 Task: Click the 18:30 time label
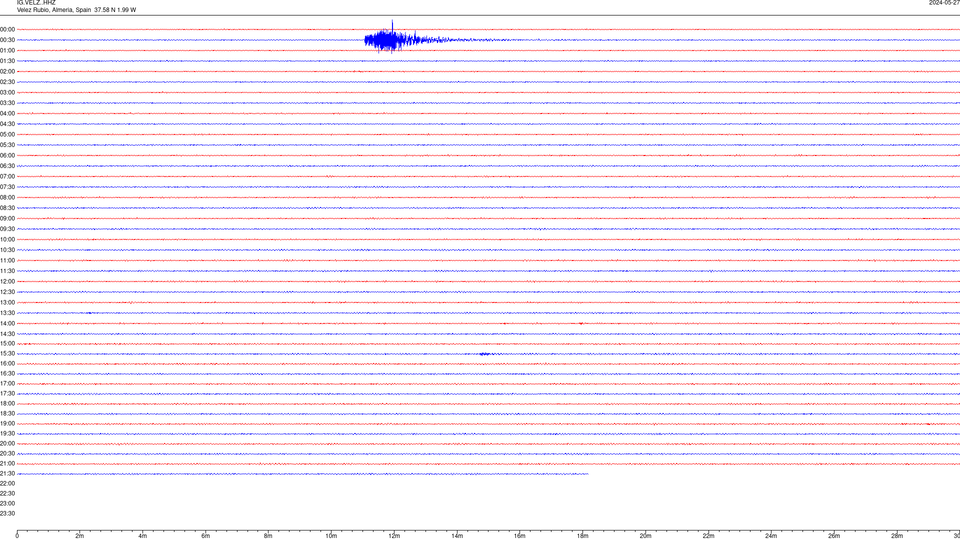(7, 414)
